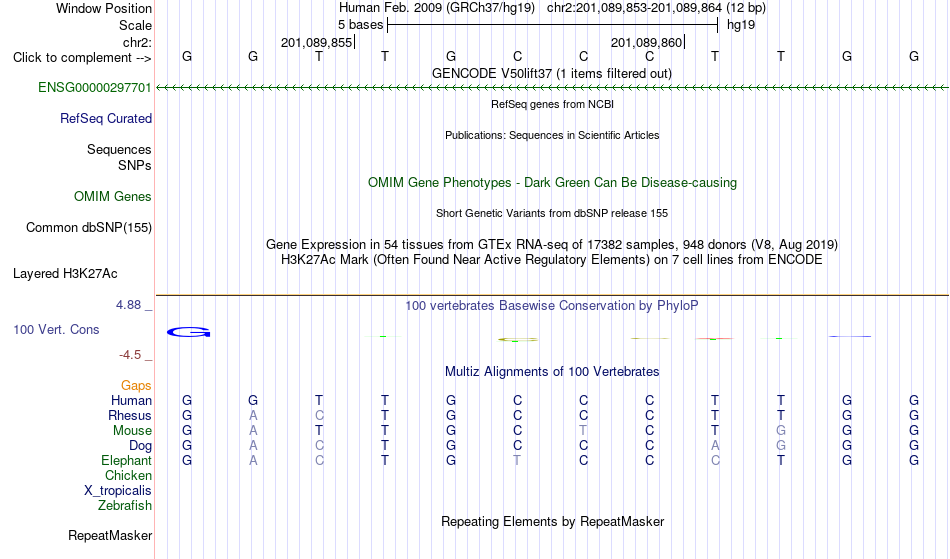This screenshot has width=950, height=559.
Task: Select the Layered H3K27Ac track label
Action: pyautogui.click(x=65, y=273)
